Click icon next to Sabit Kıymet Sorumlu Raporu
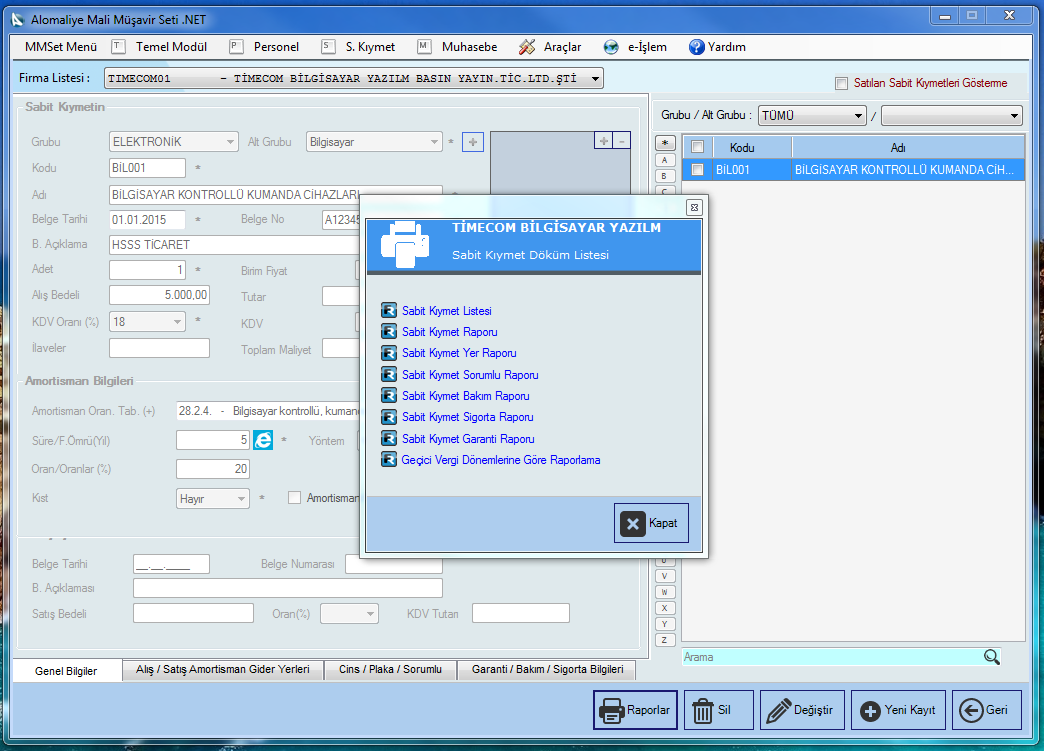This screenshot has width=1044, height=751. click(389, 374)
